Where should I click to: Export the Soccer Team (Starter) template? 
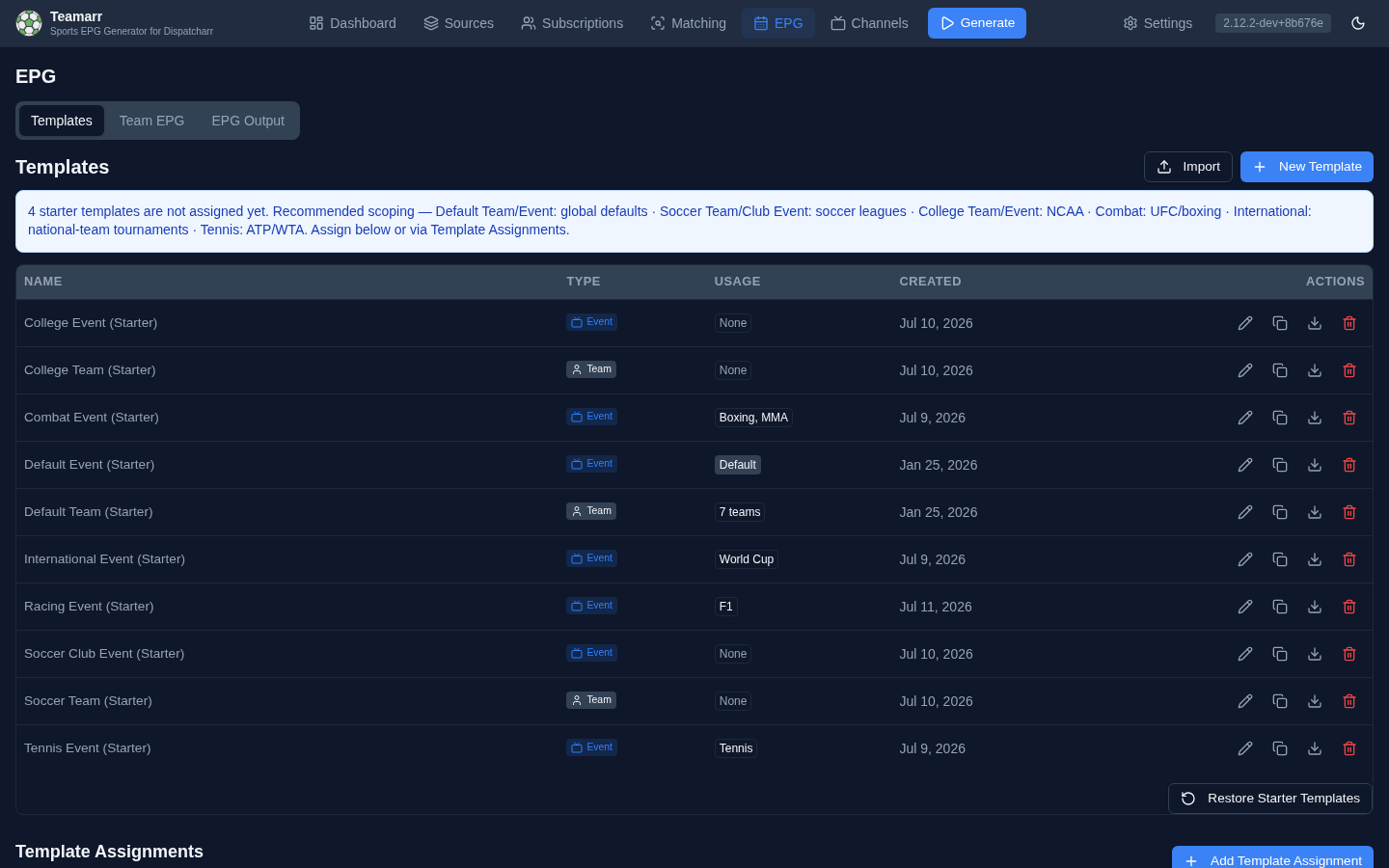(1315, 701)
